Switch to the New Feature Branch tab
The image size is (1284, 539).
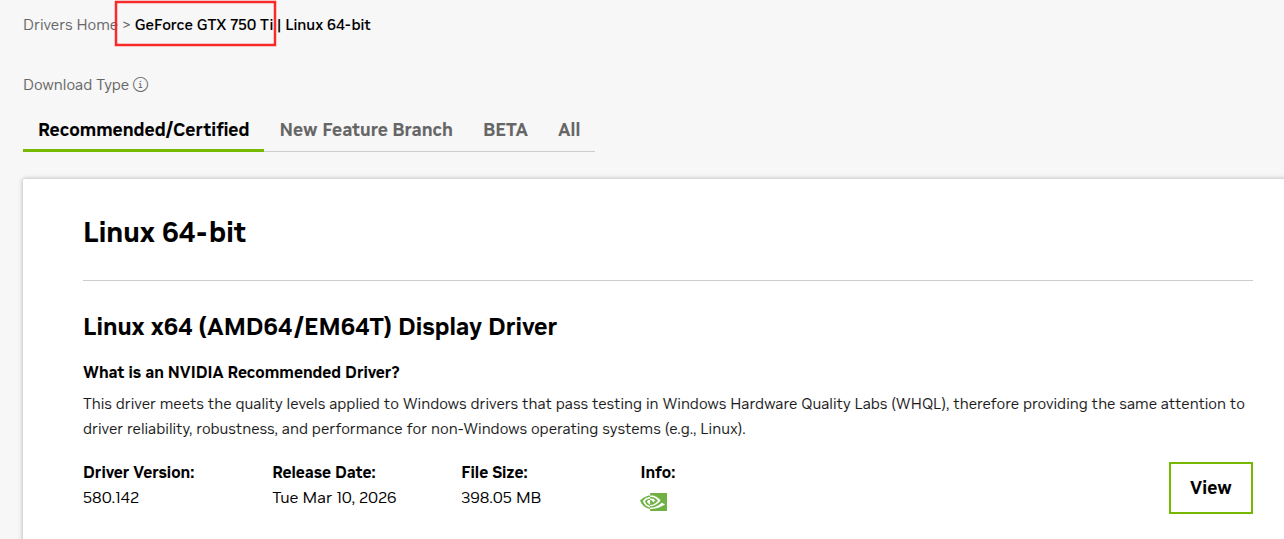(x=366, y=130)
